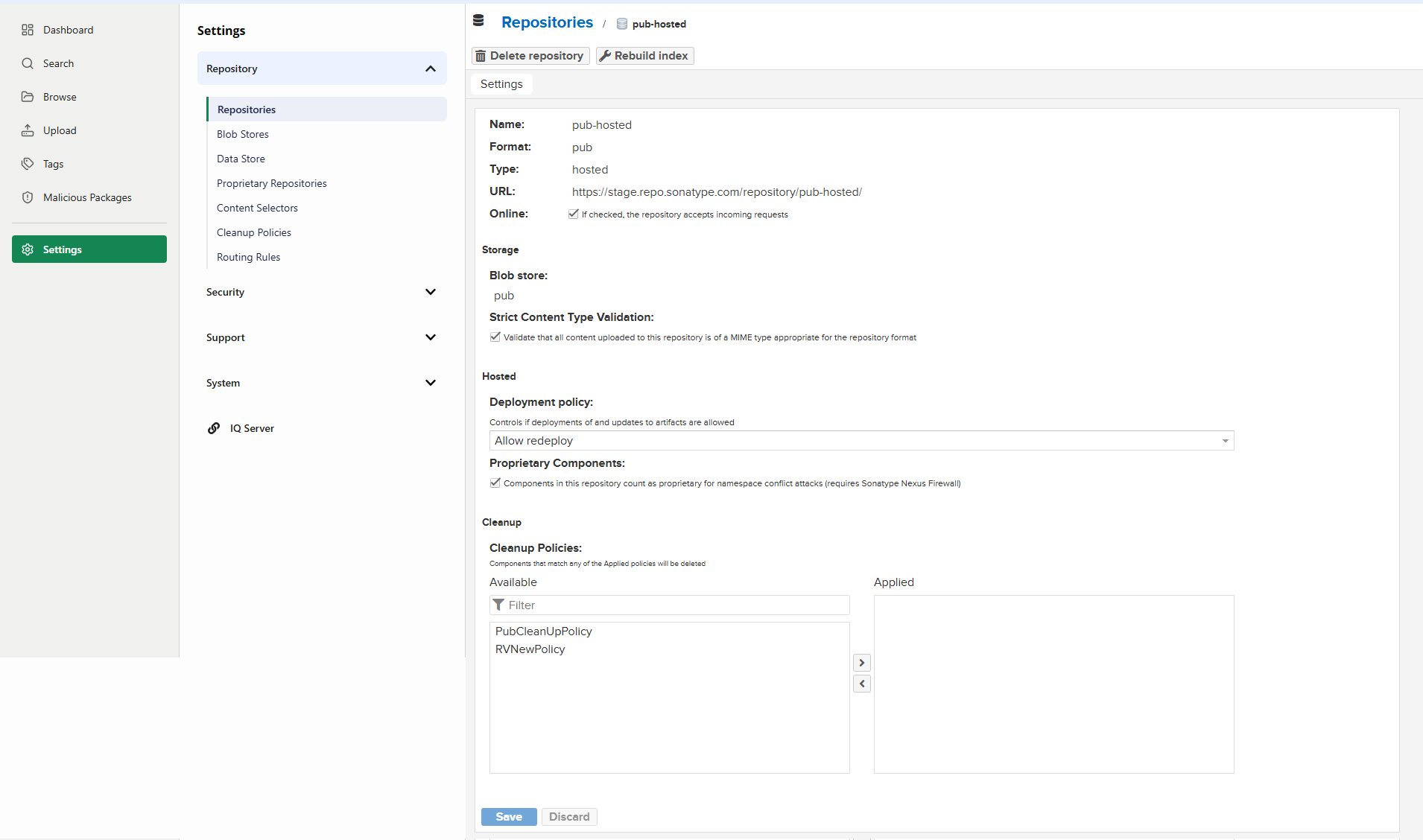This screenshot has height=840, width=1423.
Task: Move policy to Applied with right arrow
Action: pyautogui.click(x=862, y=663)
